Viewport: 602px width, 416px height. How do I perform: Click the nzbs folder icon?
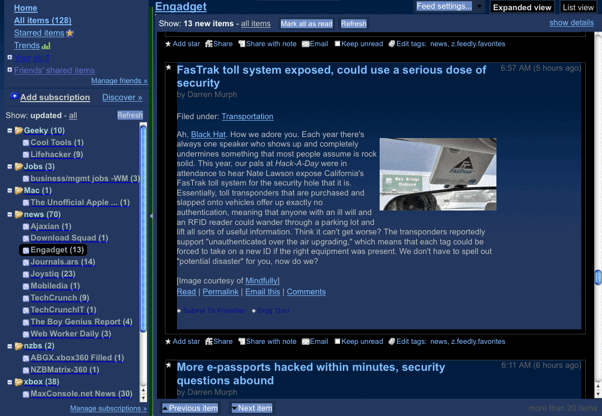point(19,346)
